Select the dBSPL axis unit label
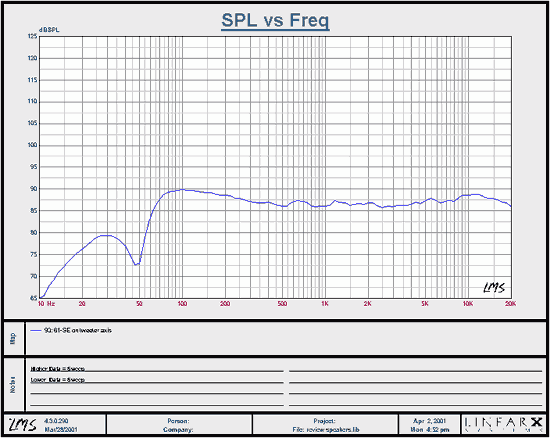Image resolution: width=550 pixels, height=438 pixels. pyautogui.click(x=49, y=30)
